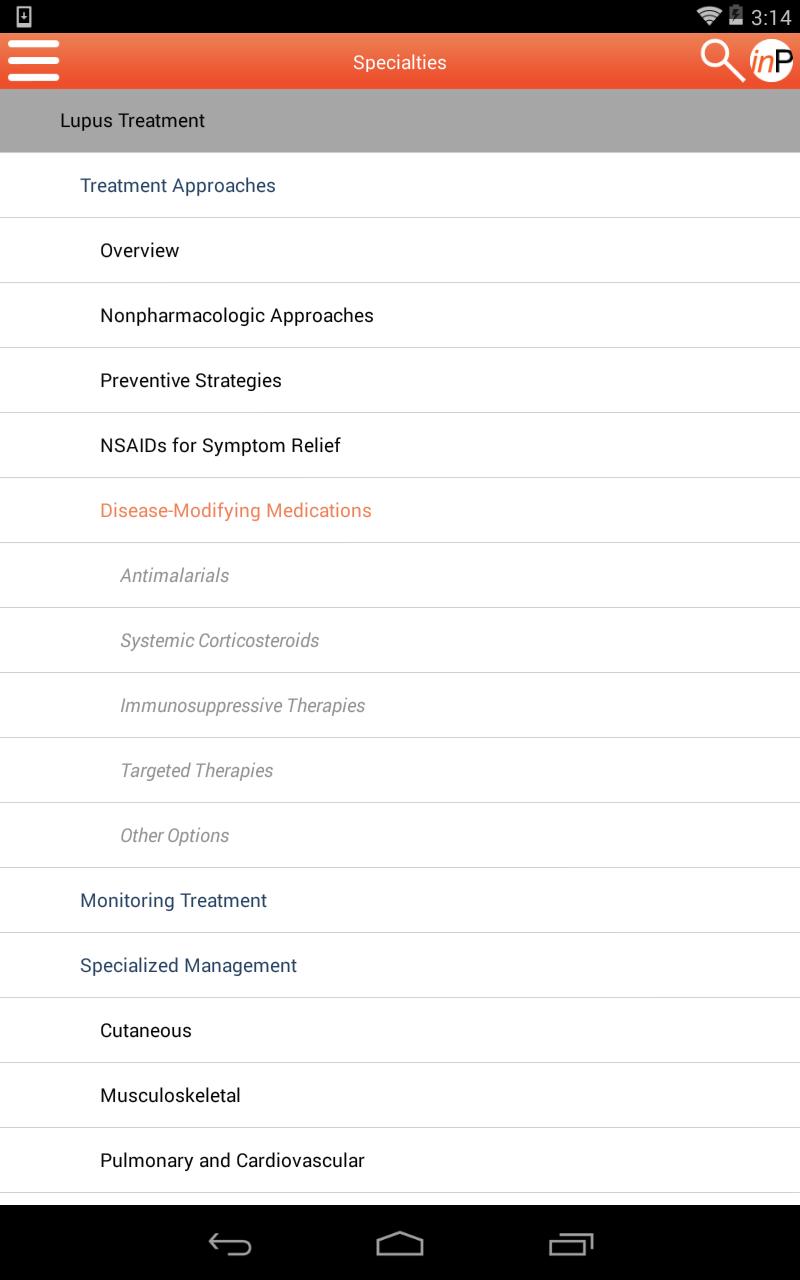
Task: Tap the Android home button
Action: 400,1244
